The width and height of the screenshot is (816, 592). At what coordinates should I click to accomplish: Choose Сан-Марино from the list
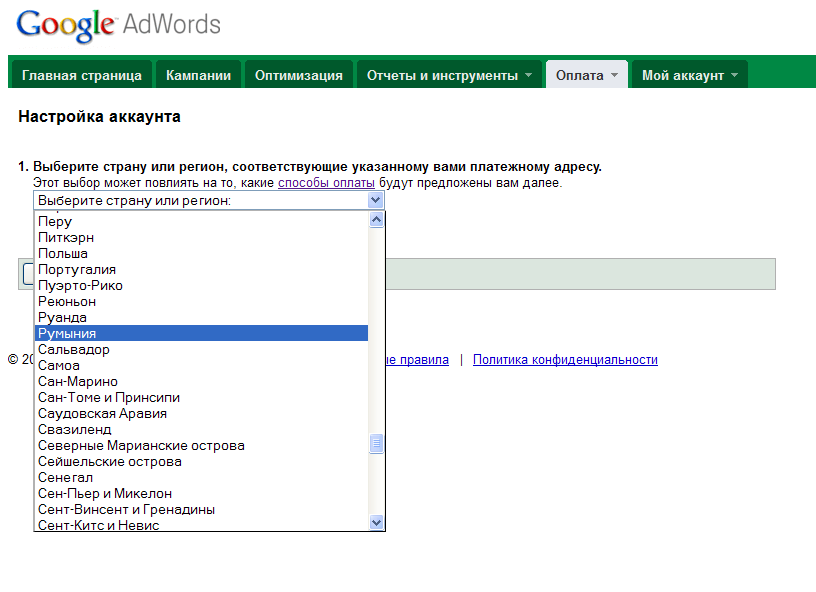pyautogui.click(x=78, y=381)
